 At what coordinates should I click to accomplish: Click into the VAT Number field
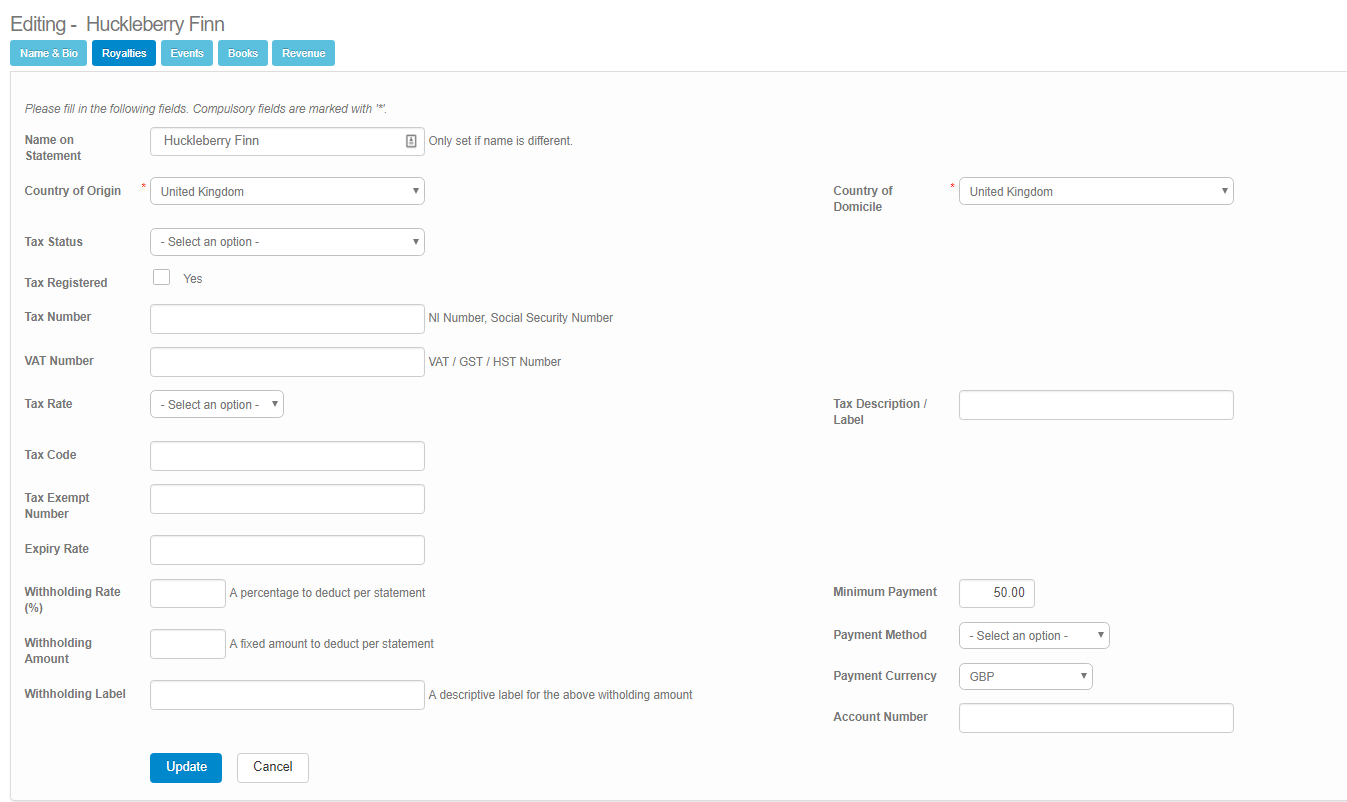tap(287, 361)
